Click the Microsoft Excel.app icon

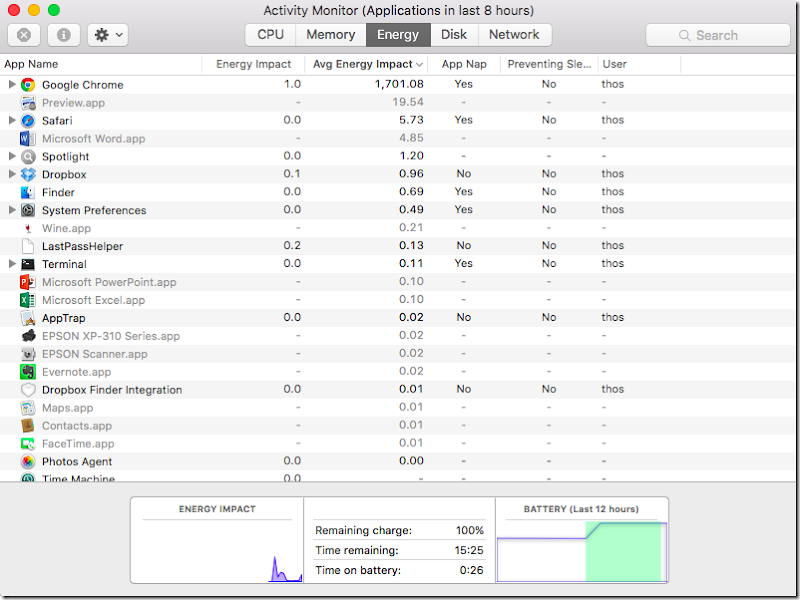pyautogui.click(x=28, y=300)
